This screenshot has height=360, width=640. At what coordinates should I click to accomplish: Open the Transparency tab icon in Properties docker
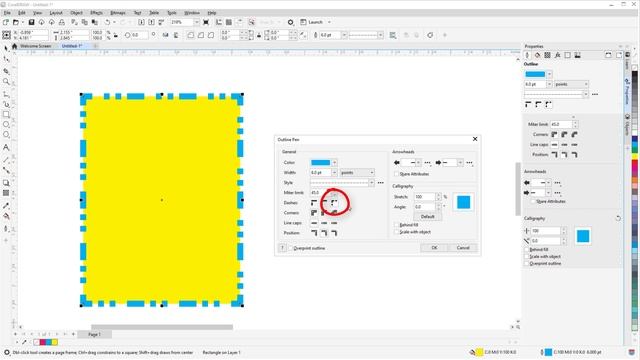coord(547,55)
